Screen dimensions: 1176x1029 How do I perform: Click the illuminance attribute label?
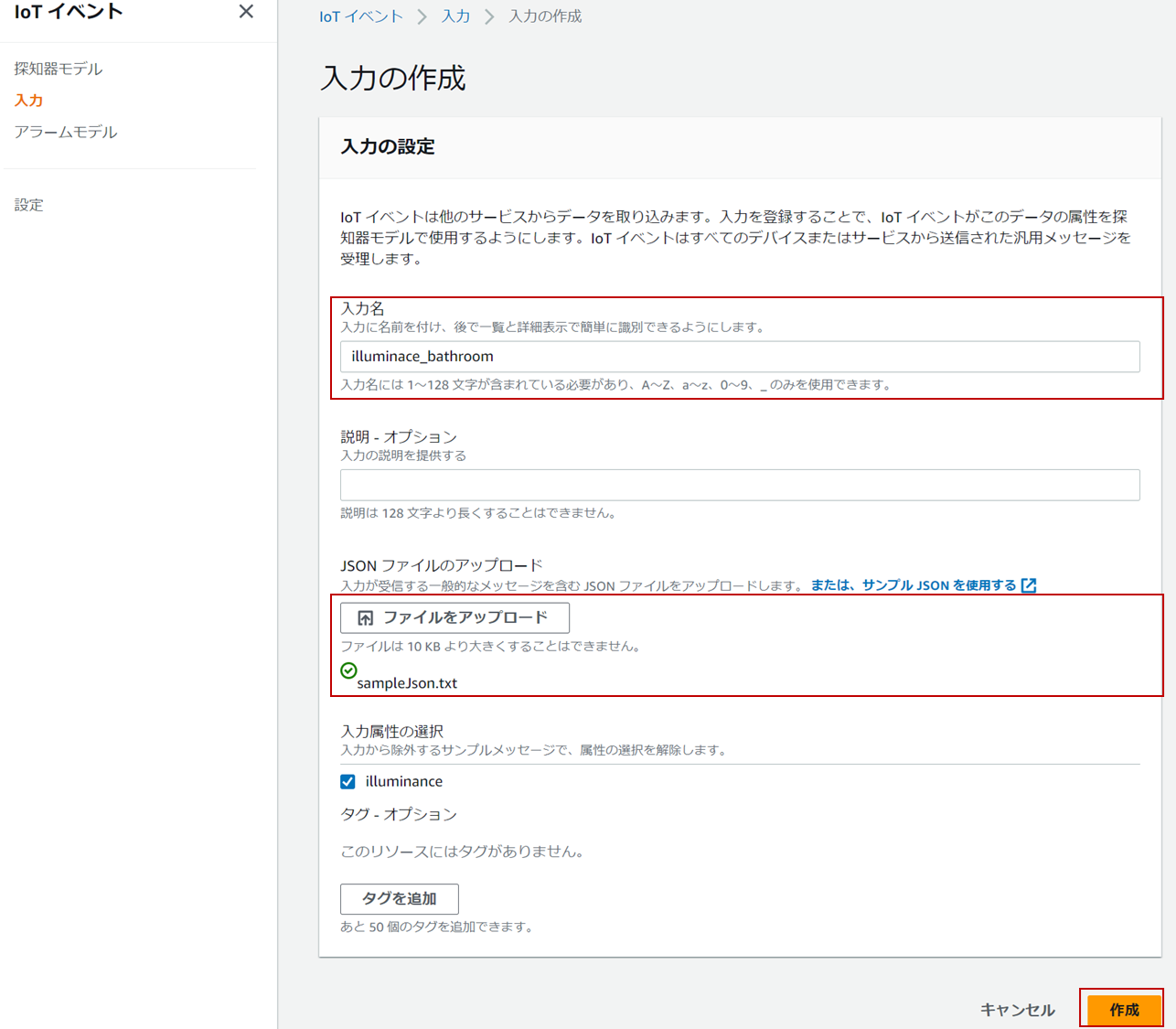(404, 781)
